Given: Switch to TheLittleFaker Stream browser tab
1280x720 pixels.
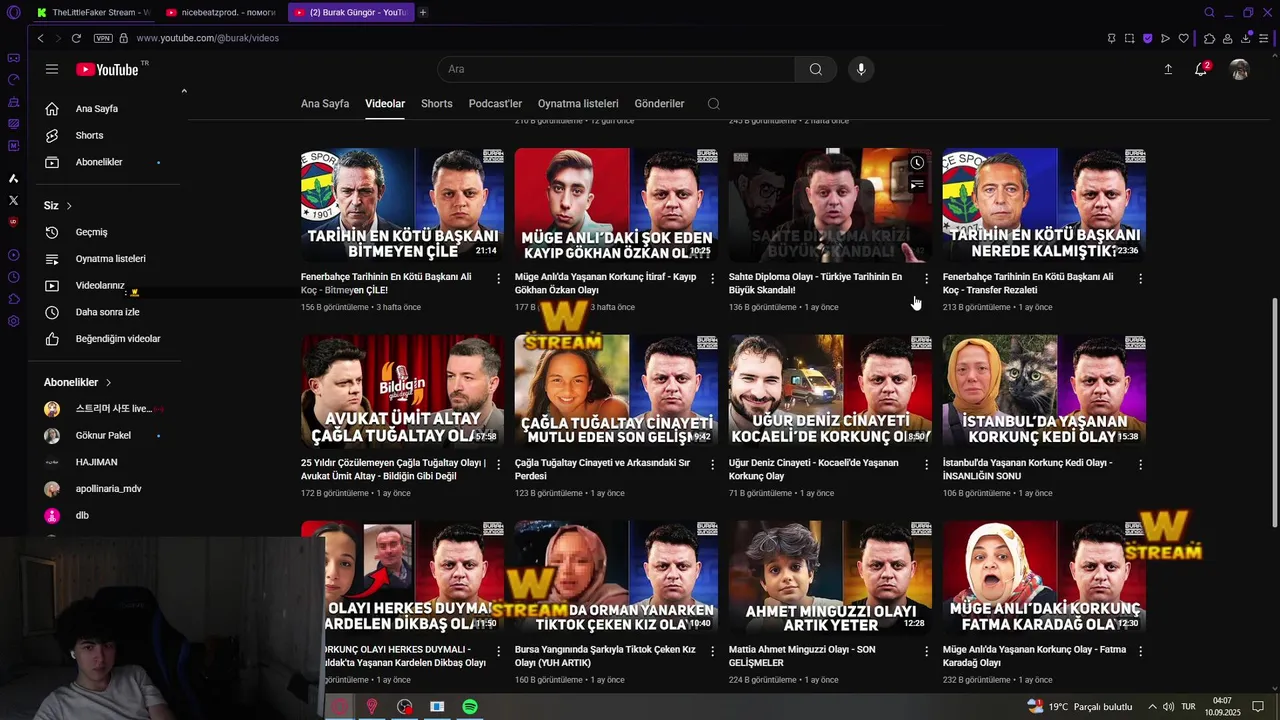Looking at the screenshot, I should click(92, 12).
